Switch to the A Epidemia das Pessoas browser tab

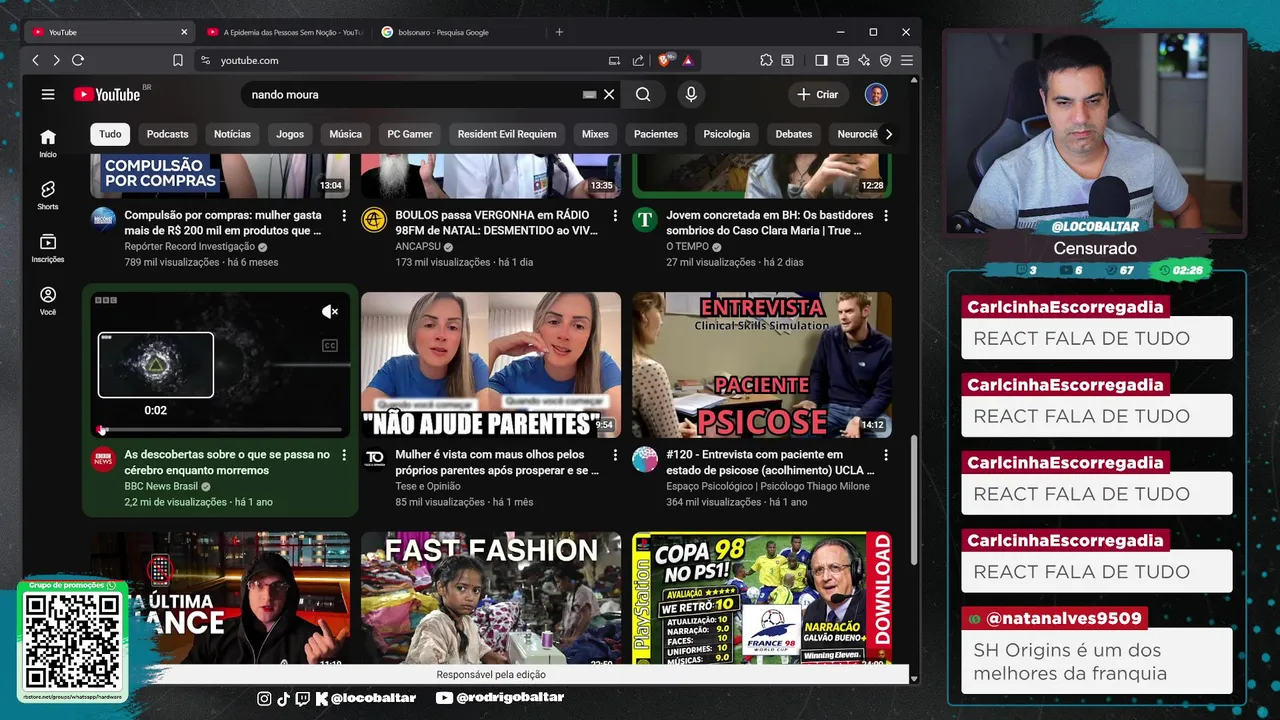[285, 32]
